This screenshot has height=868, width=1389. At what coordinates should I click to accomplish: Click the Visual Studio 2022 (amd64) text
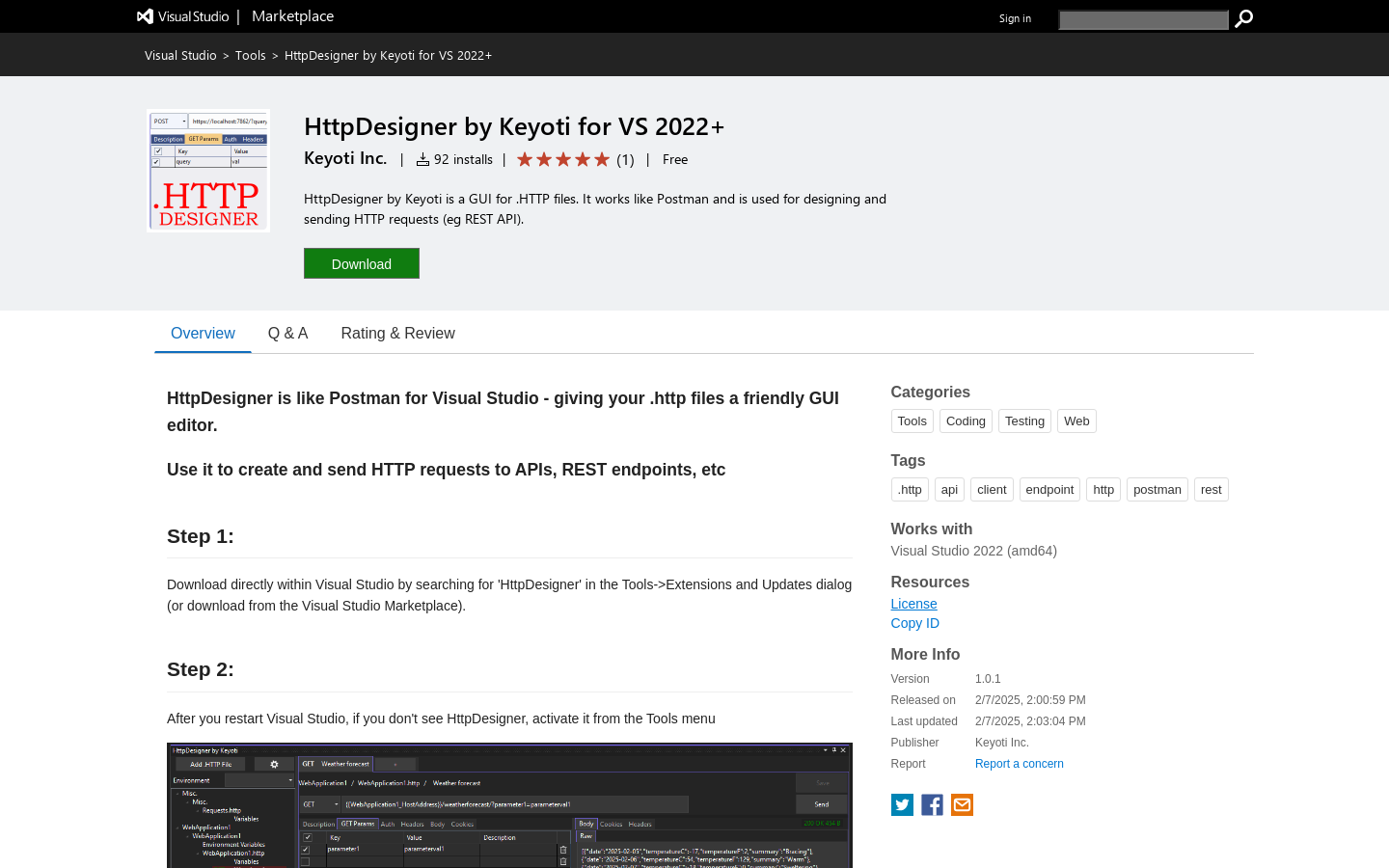[x=974, y=551]
